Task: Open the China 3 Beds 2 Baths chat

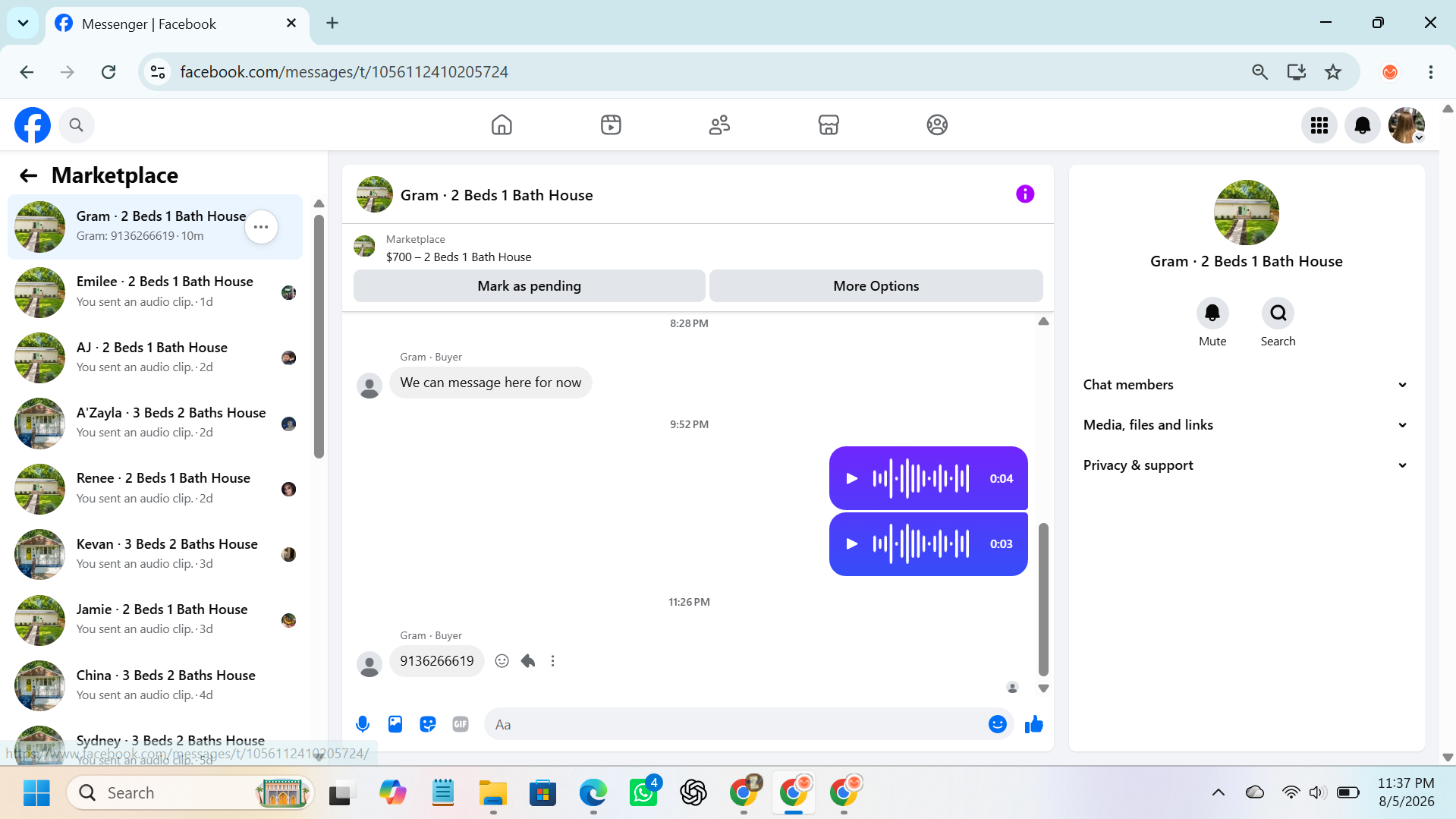Action: (x=156, y=685)
